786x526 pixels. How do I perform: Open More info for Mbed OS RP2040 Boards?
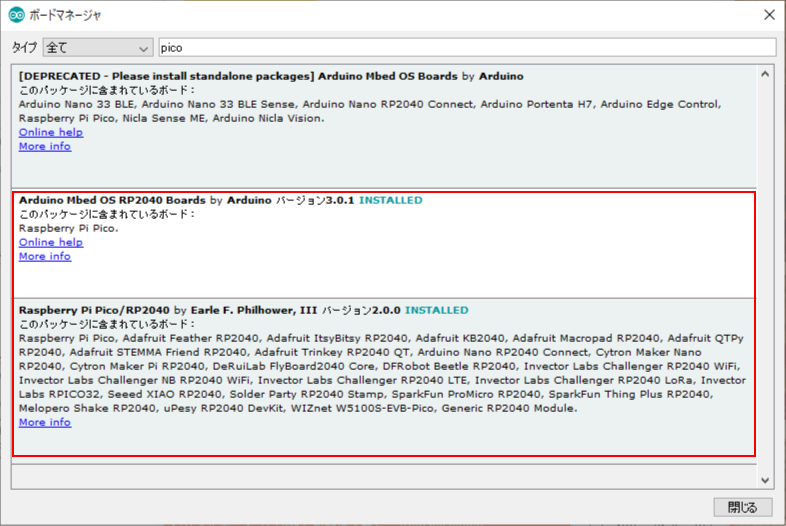pos(45,256)
